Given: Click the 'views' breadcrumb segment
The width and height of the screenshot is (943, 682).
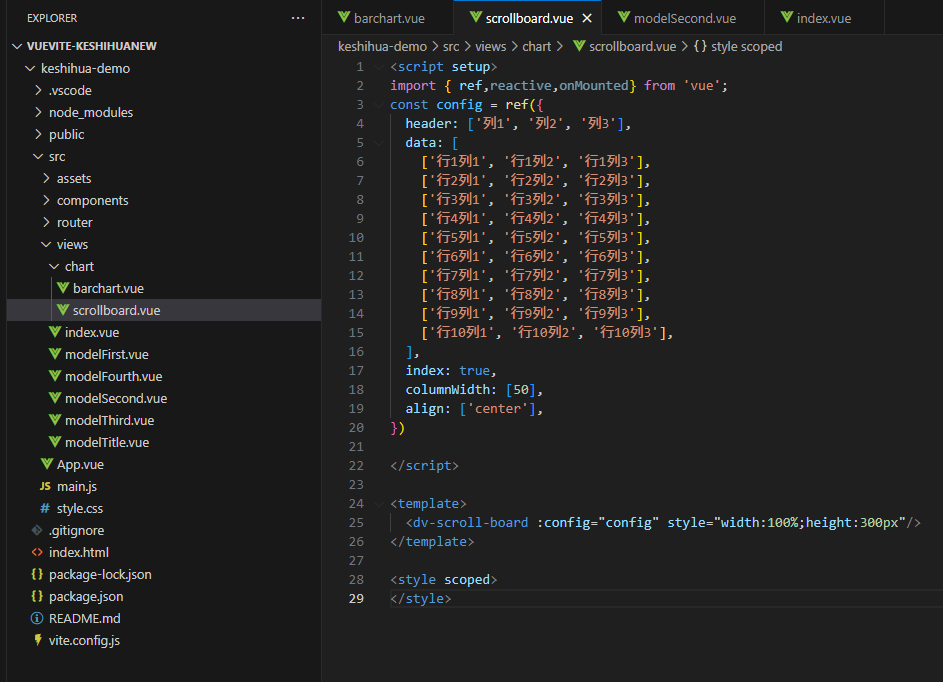Looking at the screenshot, I should pyautogui.click(x=490, y=46).
